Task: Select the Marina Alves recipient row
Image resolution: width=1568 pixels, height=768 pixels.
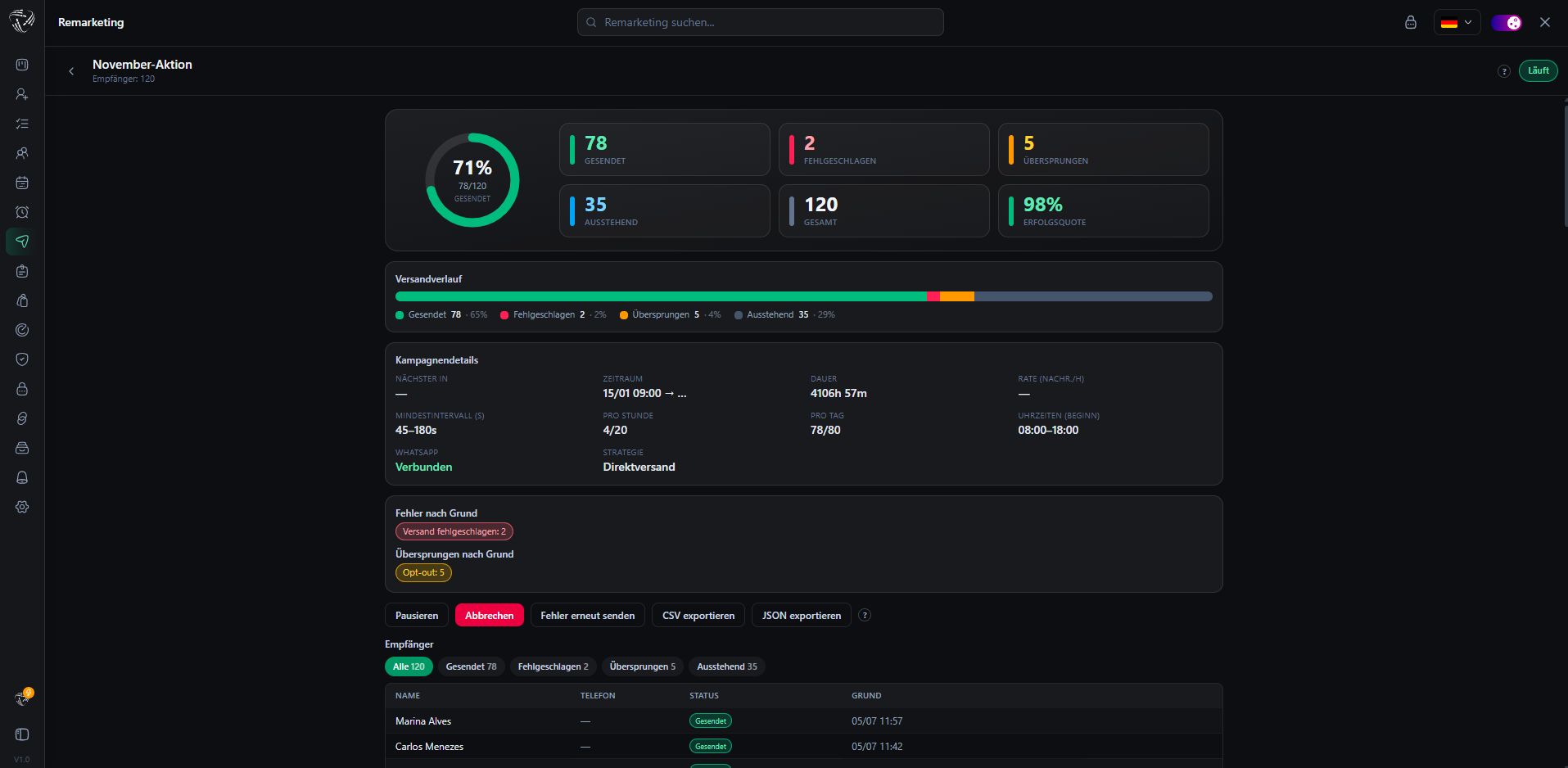Action: [x=803, y=721]
